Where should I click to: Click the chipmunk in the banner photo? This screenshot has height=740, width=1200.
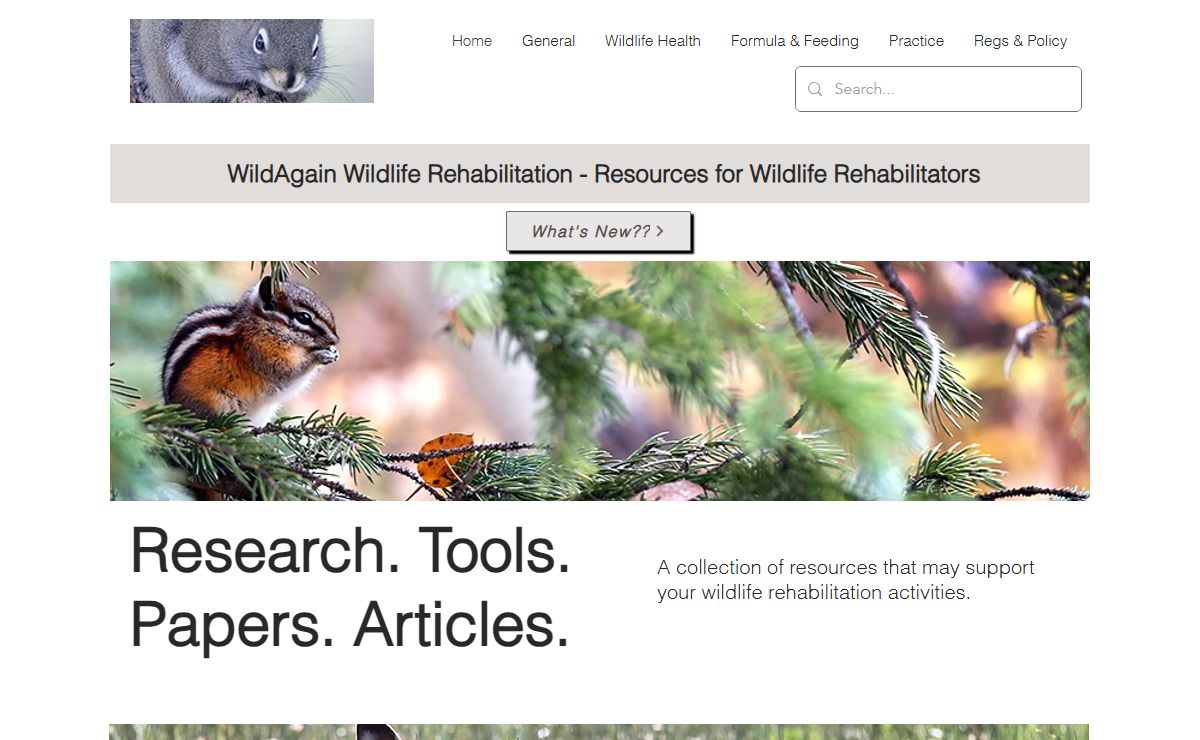click(250, 348)
